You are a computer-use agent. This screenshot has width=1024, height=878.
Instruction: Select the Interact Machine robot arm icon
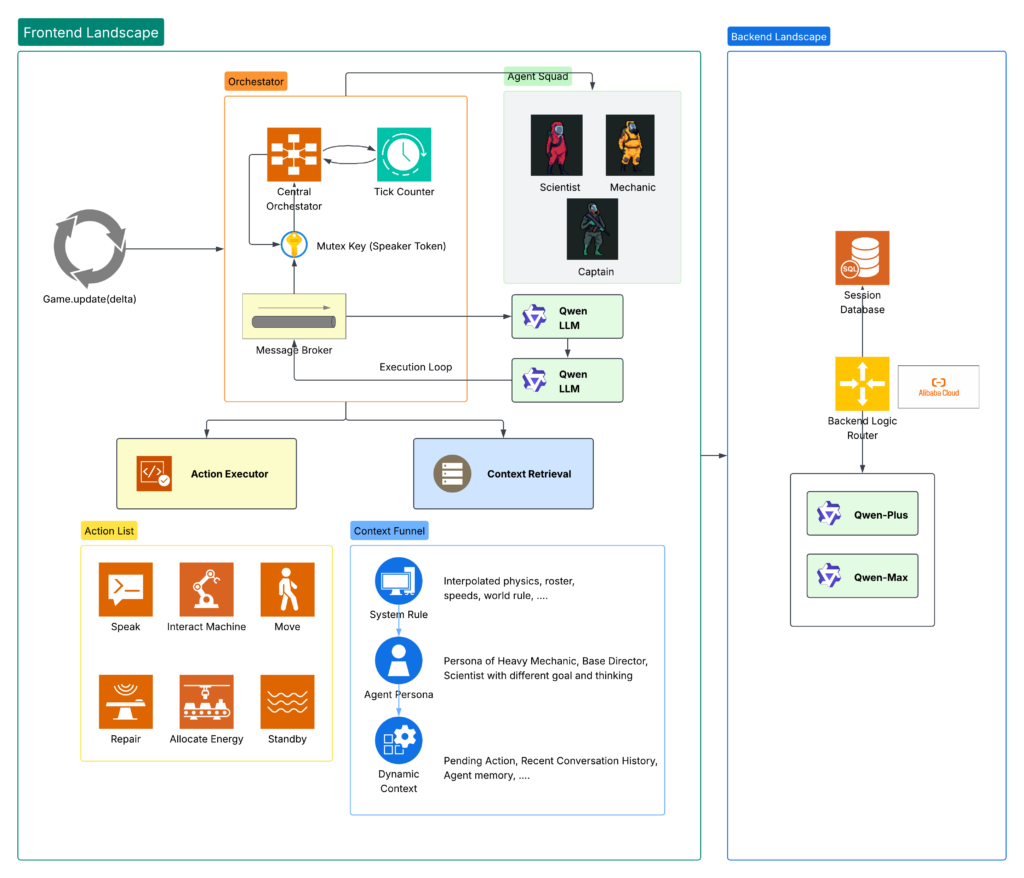click(206, 589)
